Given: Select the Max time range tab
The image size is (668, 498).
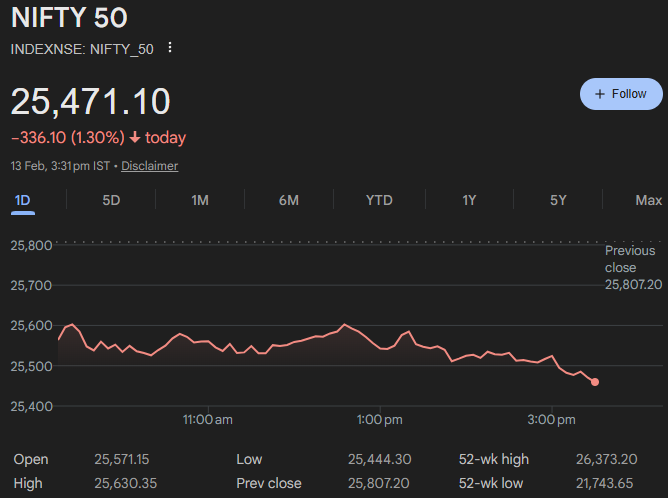Looking at the screenshot, I should (x=648, y=200).
